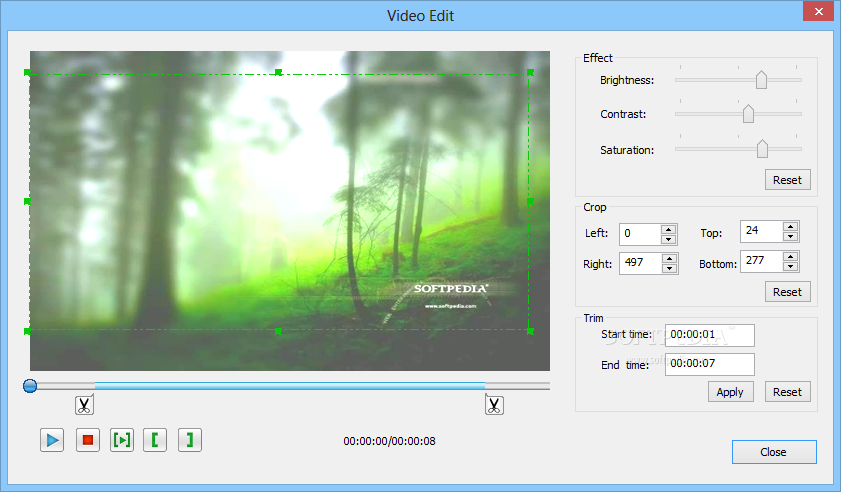Click the top-right crop handle

pos(530,72)
